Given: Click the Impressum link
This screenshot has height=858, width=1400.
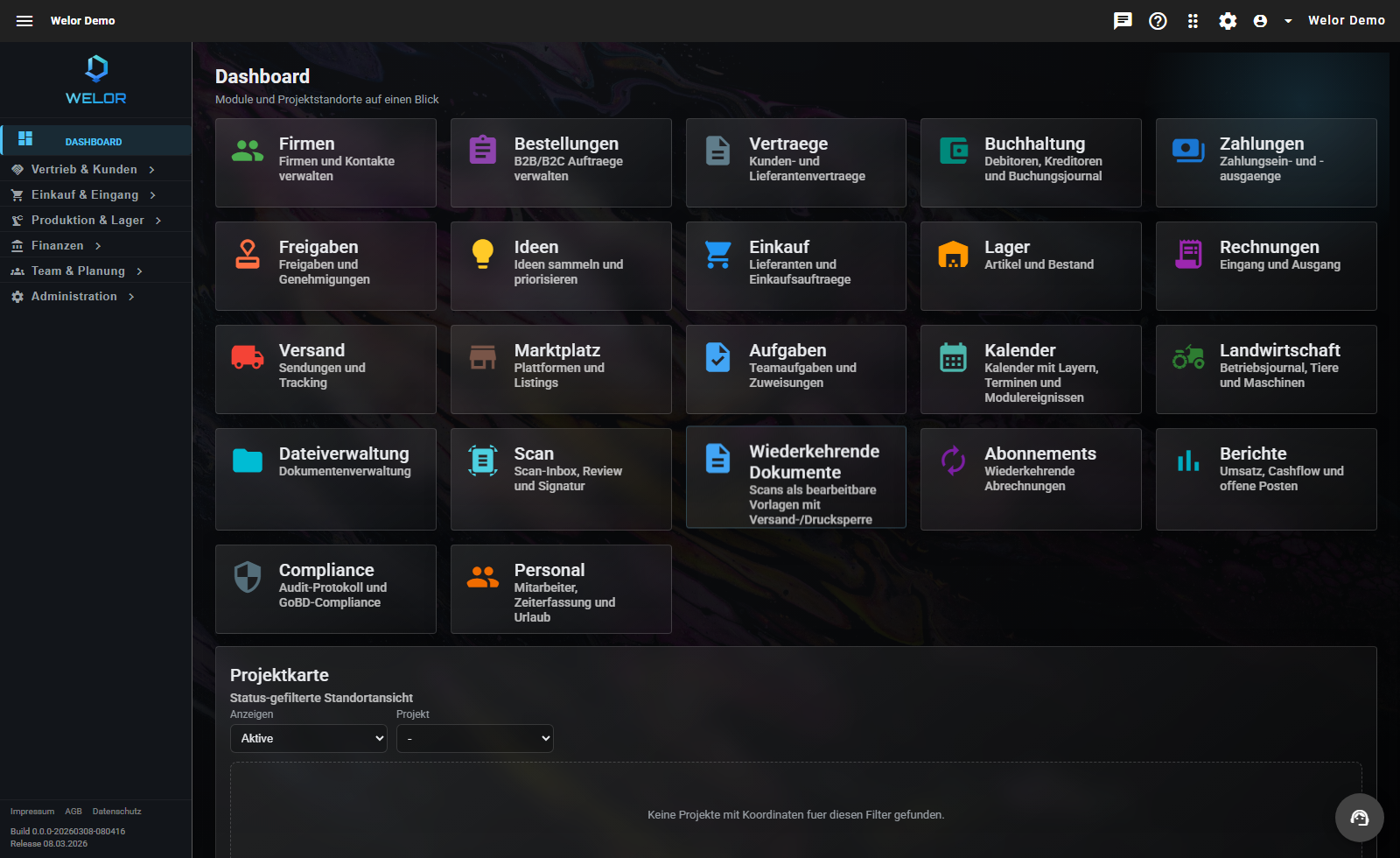Looking at the screenshot, I should point(32,811).
